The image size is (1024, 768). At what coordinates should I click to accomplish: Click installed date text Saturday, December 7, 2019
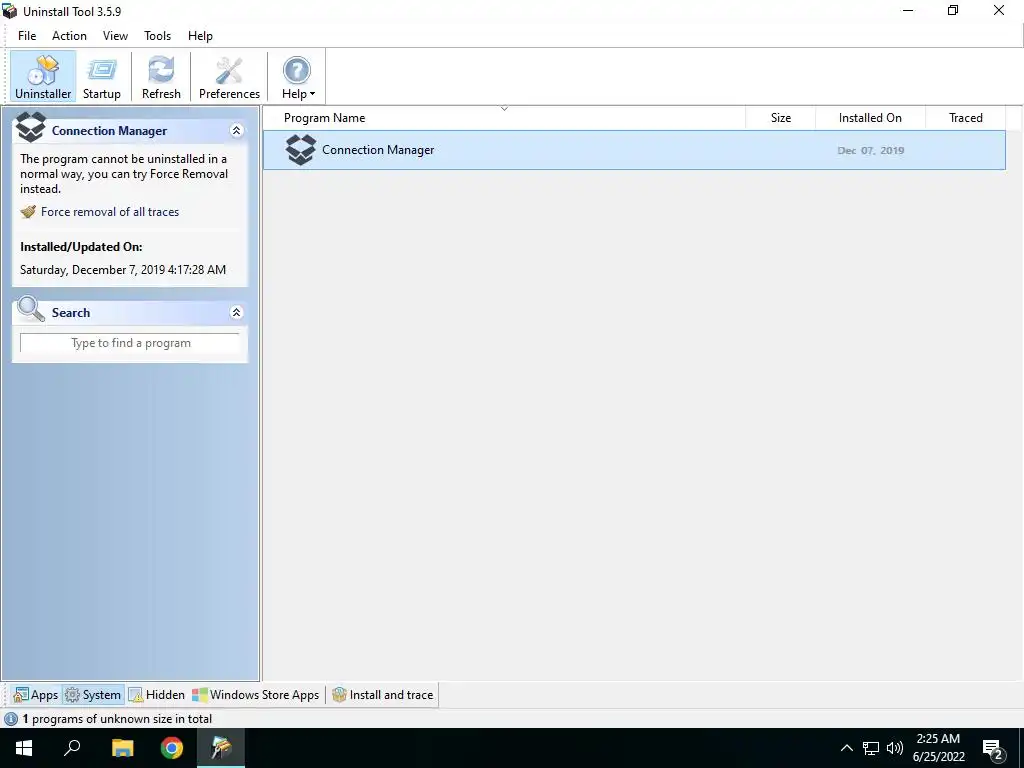click(x=123, y=270)
